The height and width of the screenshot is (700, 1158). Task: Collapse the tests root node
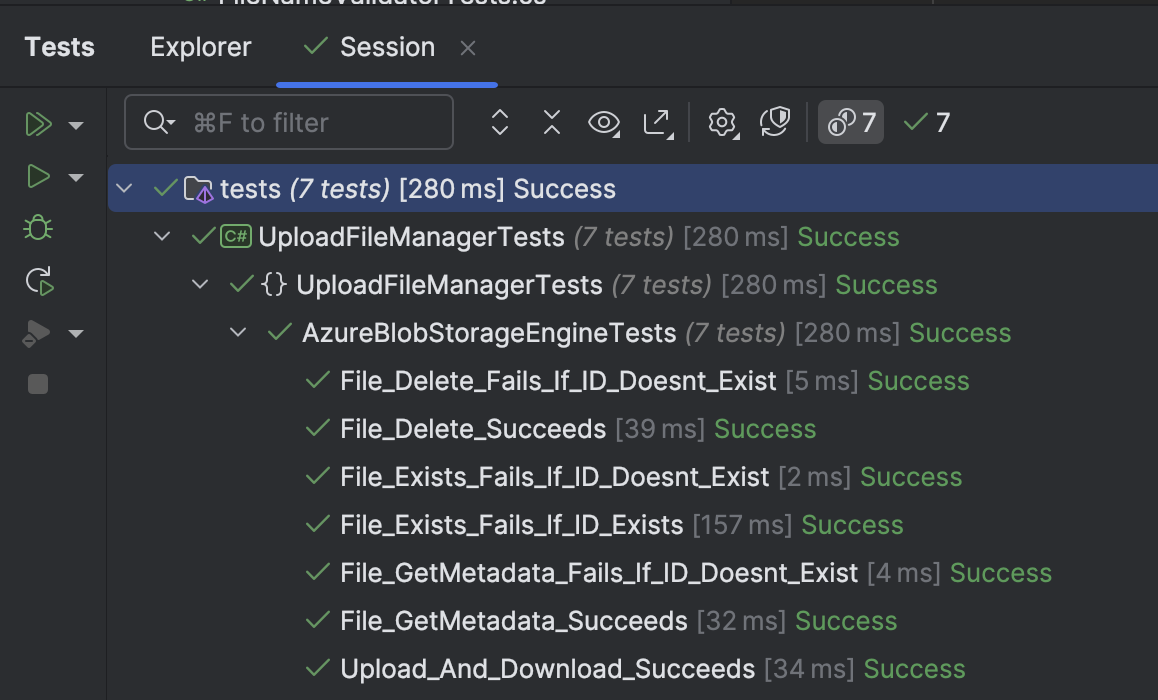(123, 188)
